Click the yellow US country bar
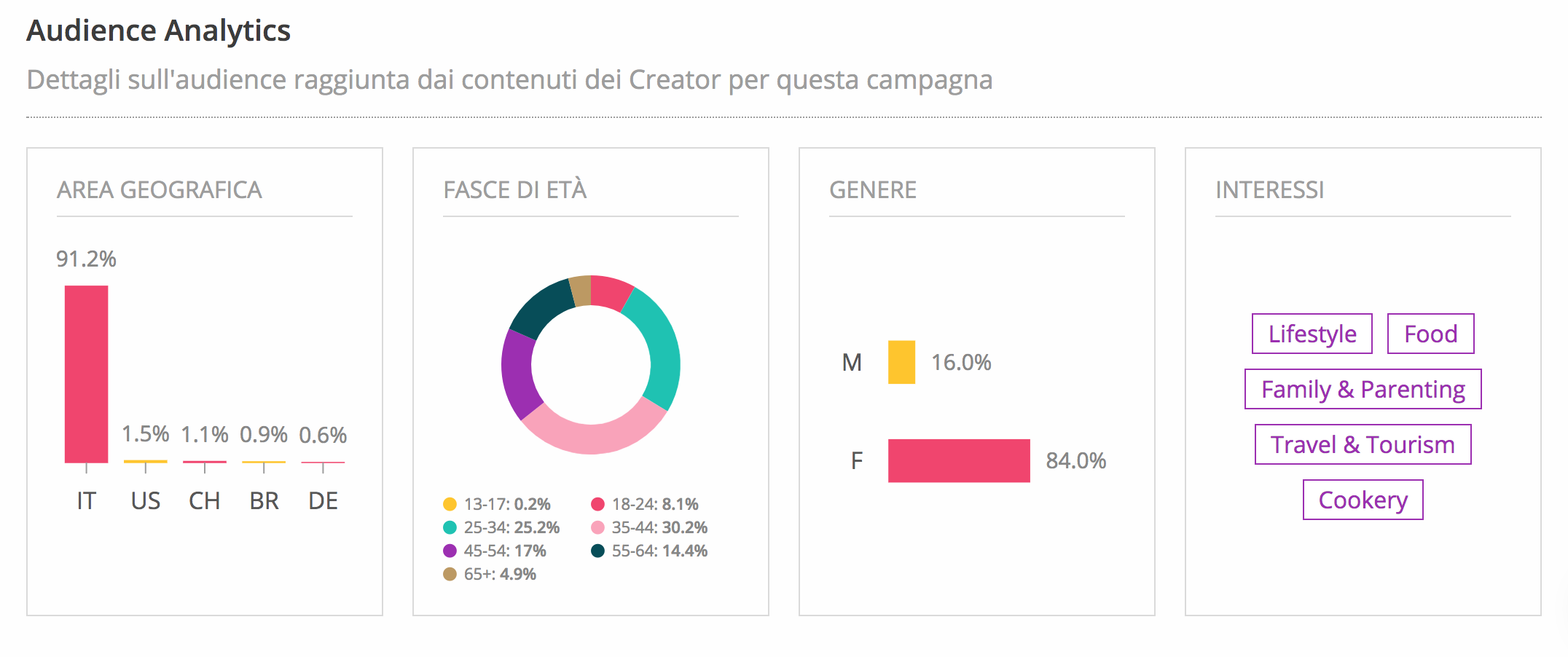Viewport: 1568px width, 657px height. coord(145,461)
